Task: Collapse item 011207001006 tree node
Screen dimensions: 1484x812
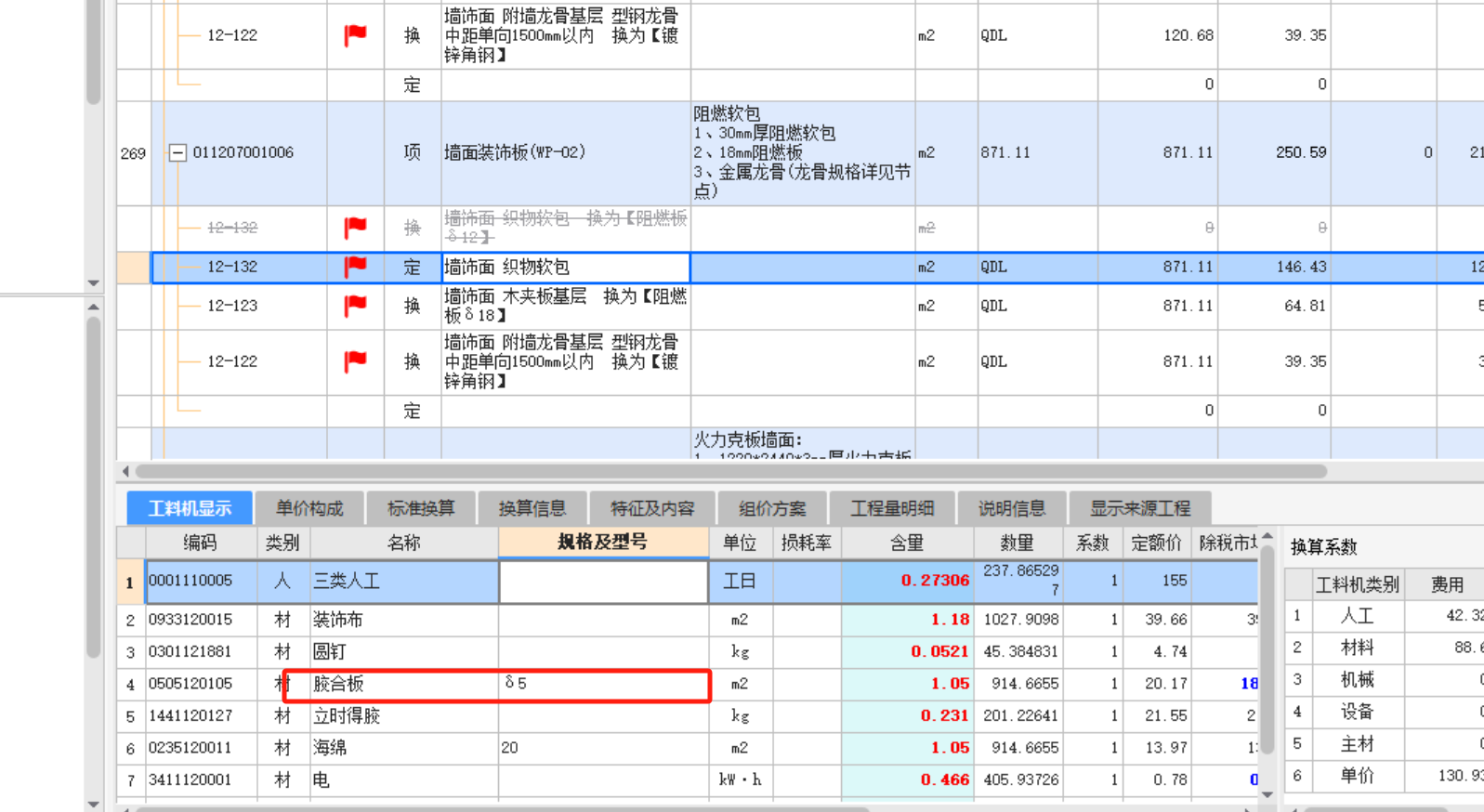Action: 177,152
